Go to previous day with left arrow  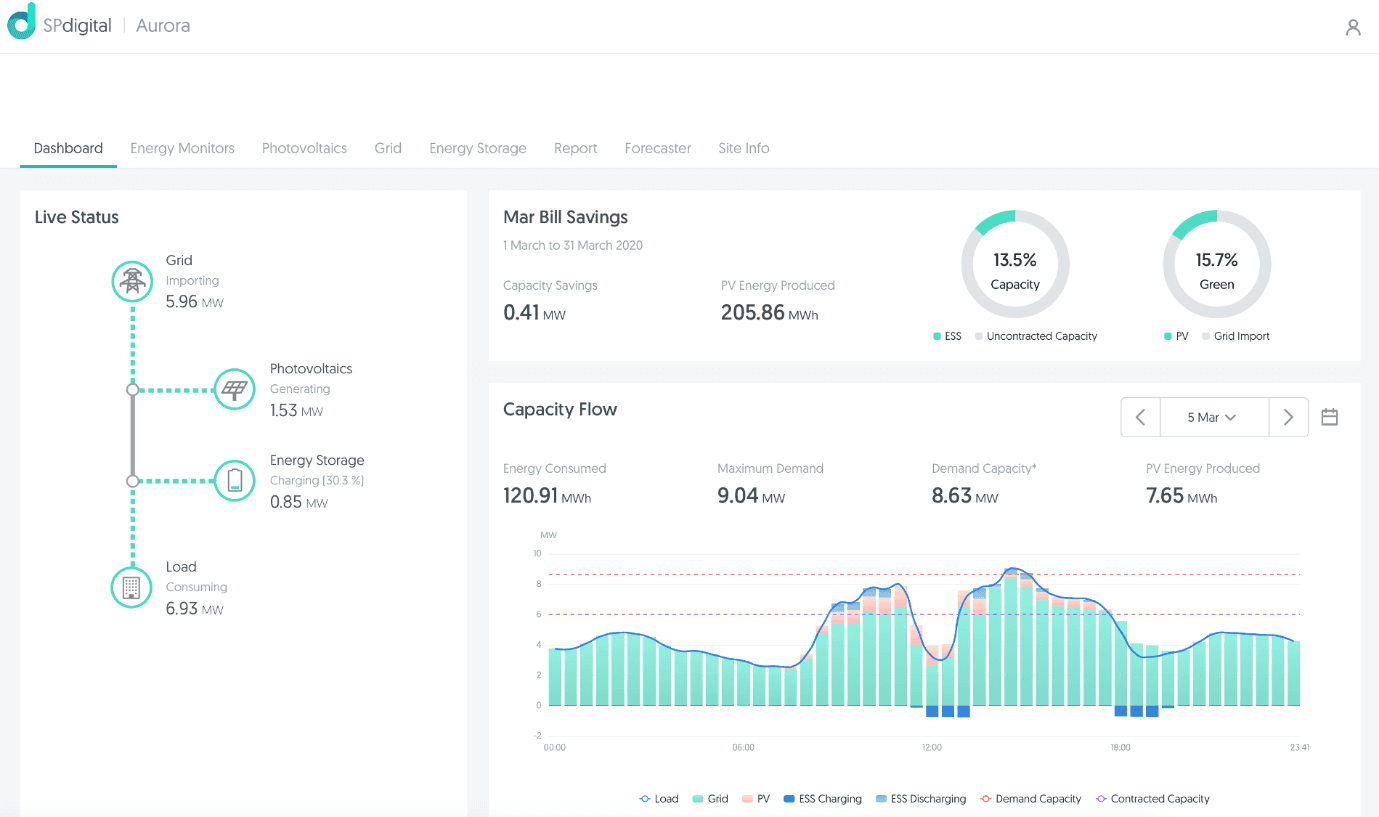[x=1140, y=417]
